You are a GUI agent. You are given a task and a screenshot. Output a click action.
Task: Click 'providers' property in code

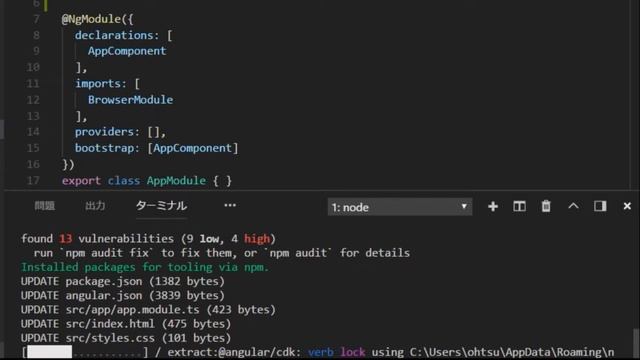pyautogui.click(x=104, y=132)
